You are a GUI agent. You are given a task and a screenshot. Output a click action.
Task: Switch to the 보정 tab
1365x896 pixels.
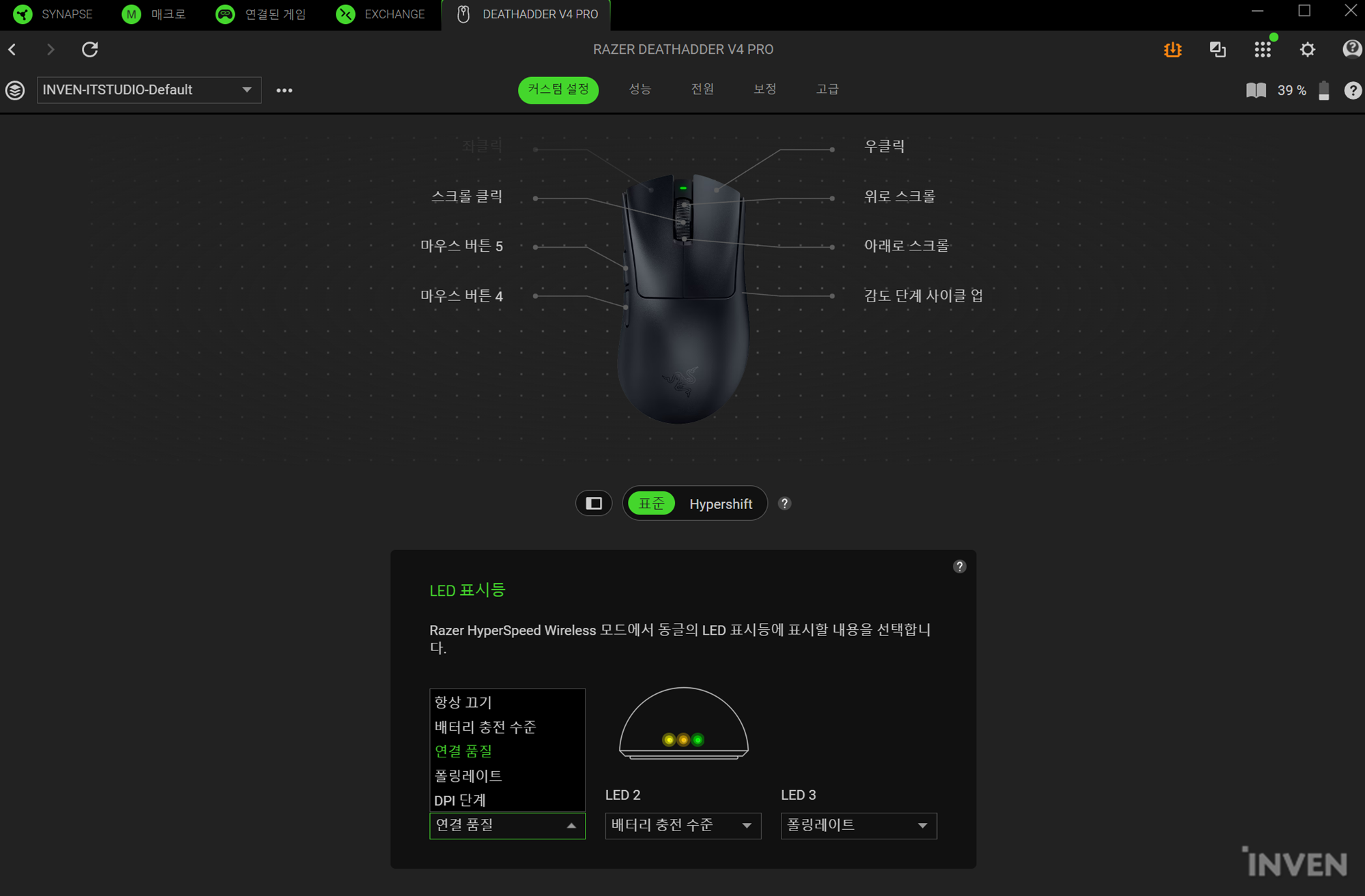click(764, 89)
